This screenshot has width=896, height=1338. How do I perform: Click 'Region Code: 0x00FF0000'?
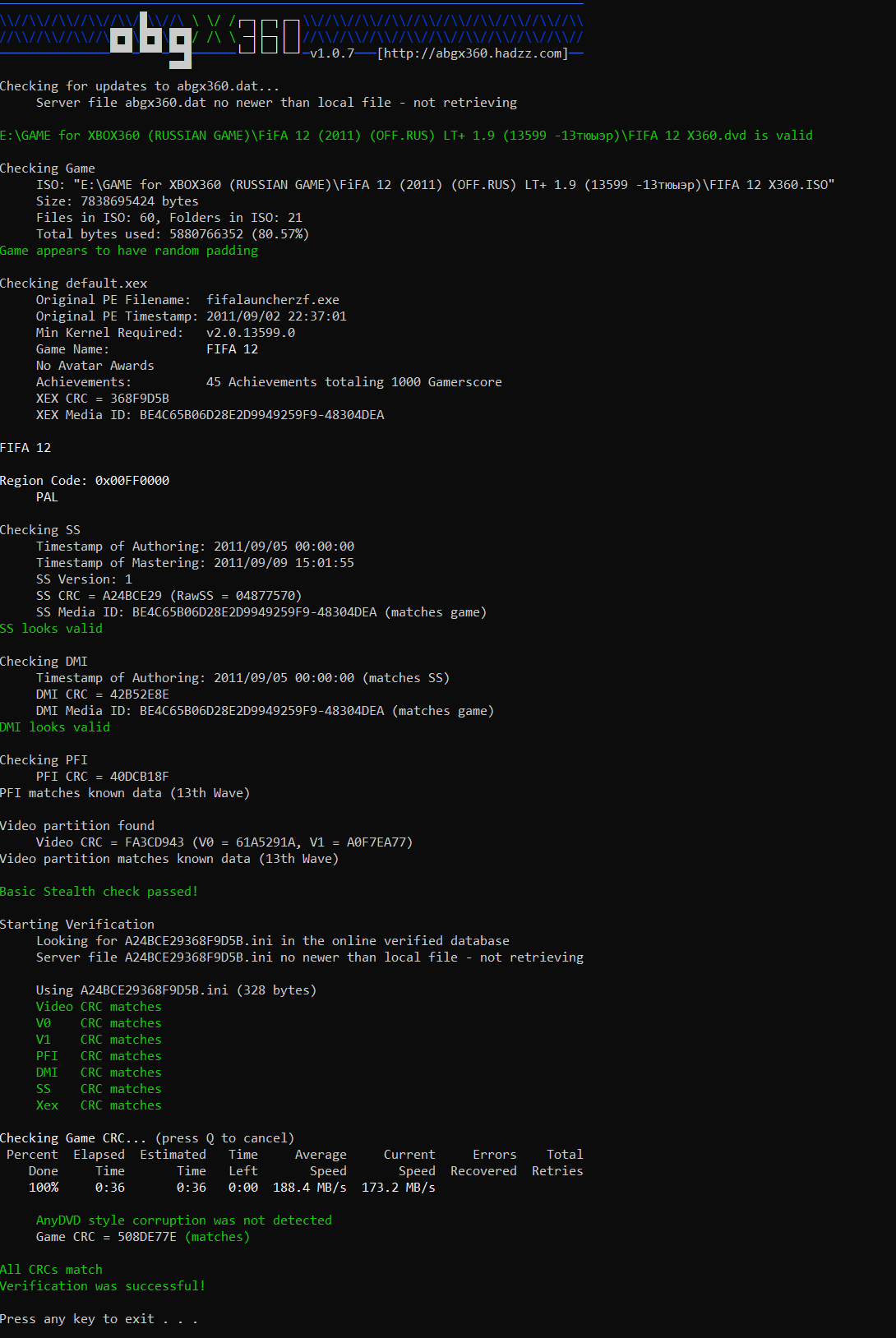(x=85, y=481)
